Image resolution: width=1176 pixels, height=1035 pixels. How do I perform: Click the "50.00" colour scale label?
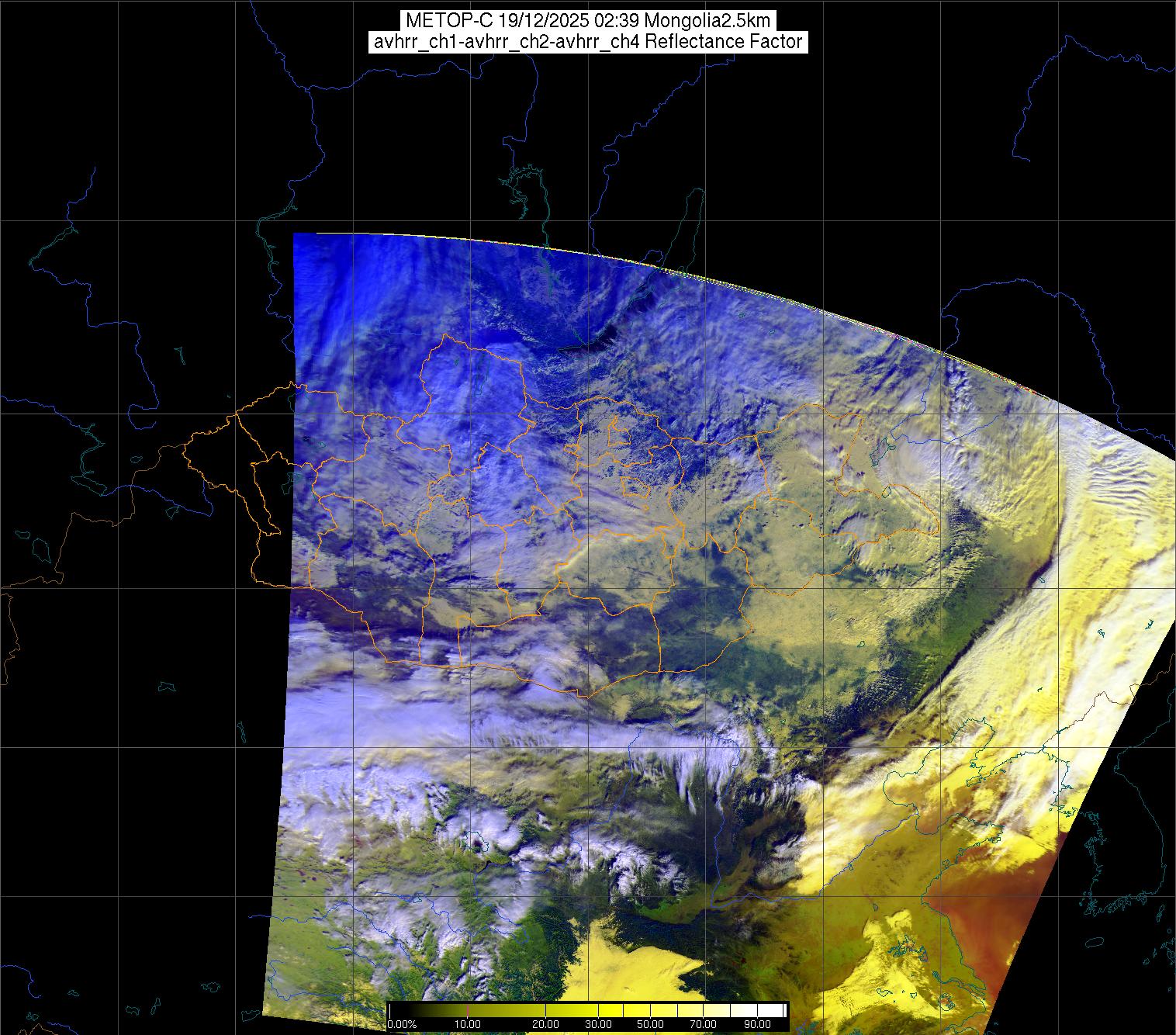click(x=650, y=1025)
